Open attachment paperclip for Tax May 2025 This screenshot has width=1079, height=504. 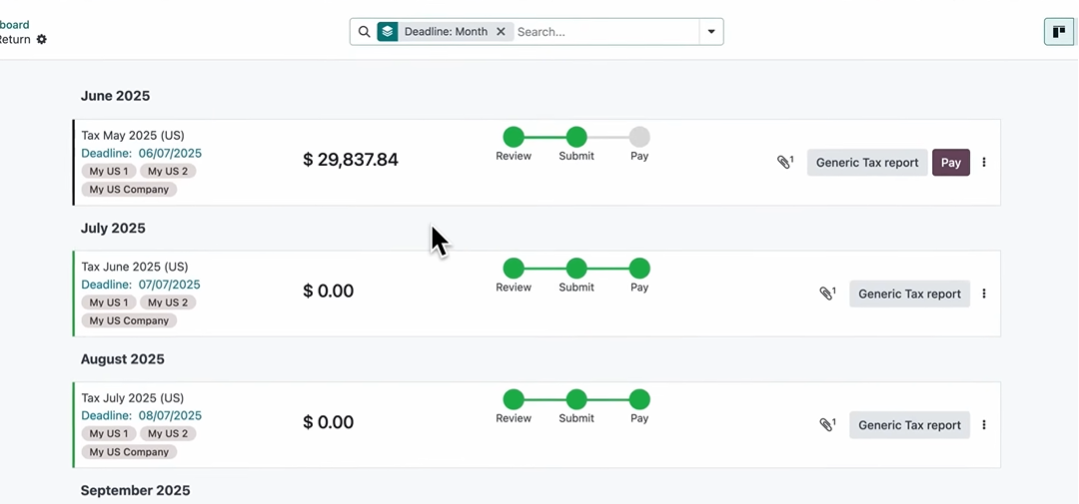pos(784,162)
